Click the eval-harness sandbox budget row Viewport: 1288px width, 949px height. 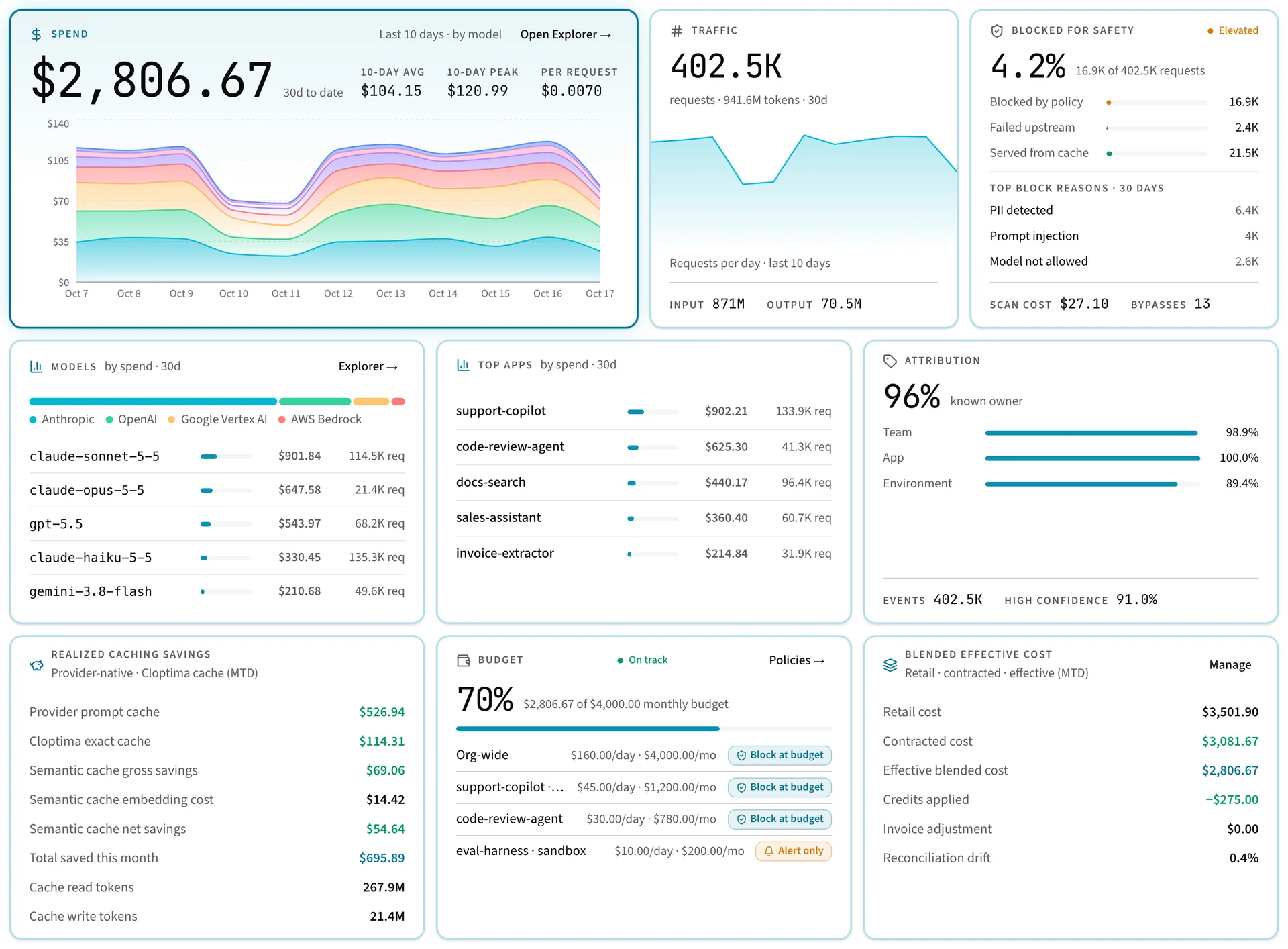(643, 851)
